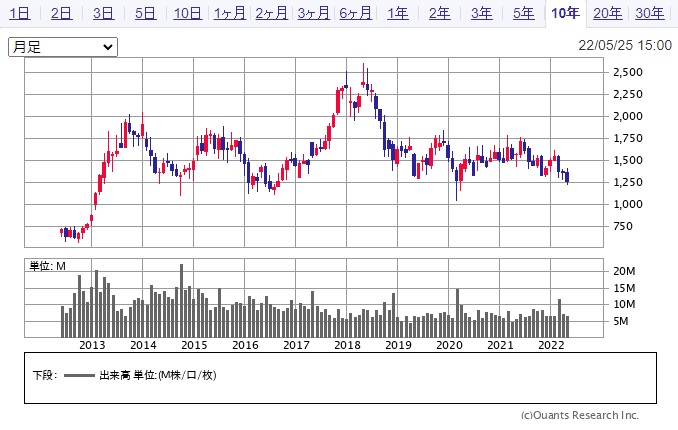Click the 22/05/25 15:00 timestamp

(x=625, y=45)
